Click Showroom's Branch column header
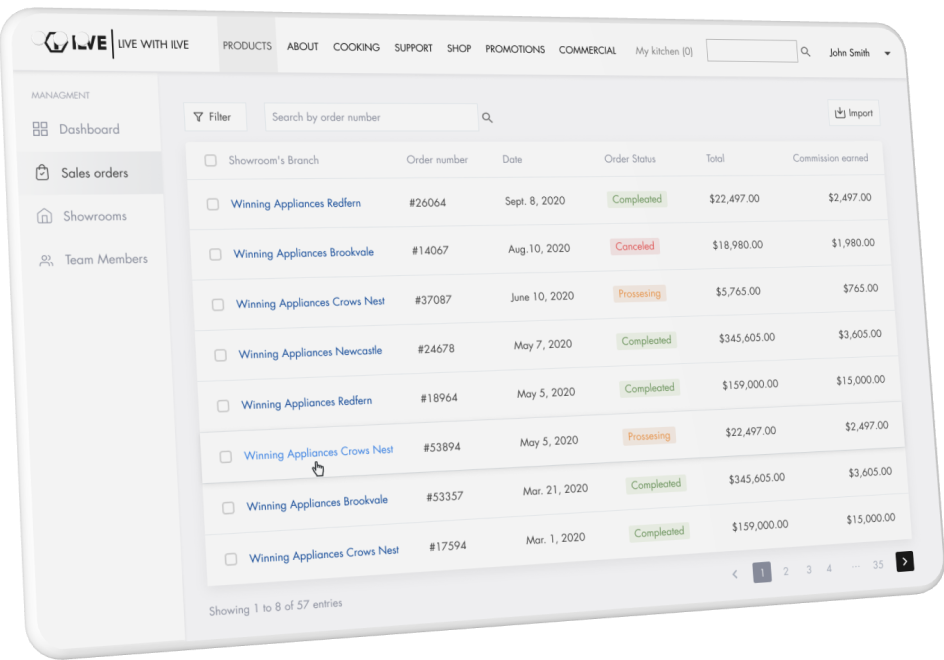This screenshot has height=660, width=944. (273, 160)
